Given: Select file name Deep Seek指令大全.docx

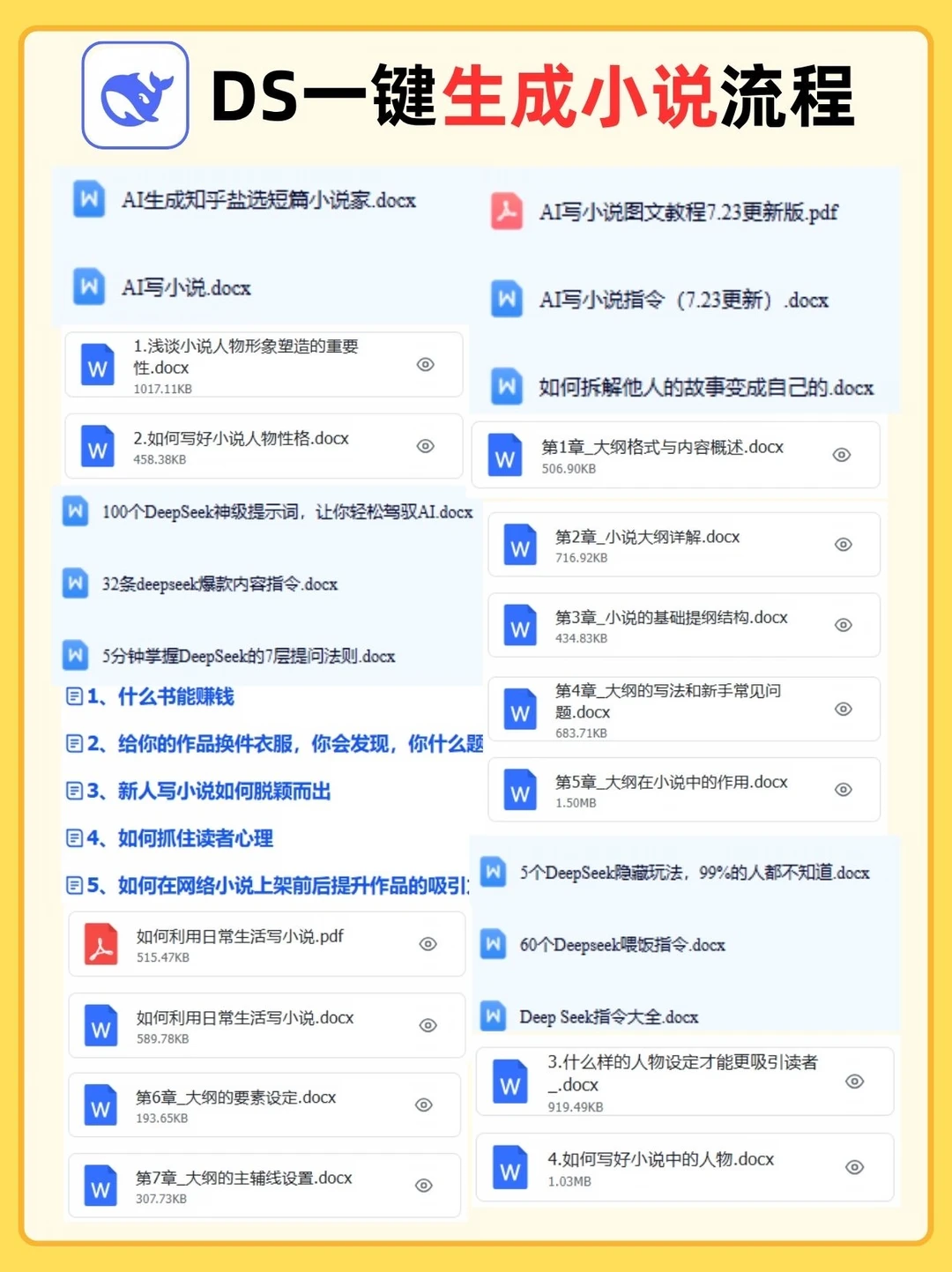Looking at the screenshot, I should pos(609,1017).
